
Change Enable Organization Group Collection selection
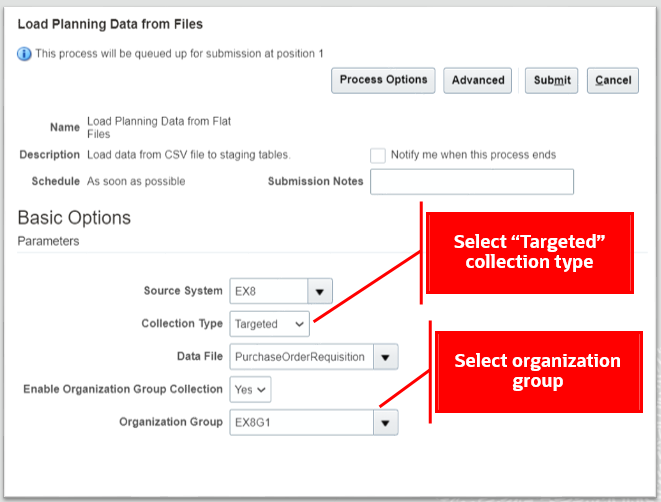pos(250,389)
